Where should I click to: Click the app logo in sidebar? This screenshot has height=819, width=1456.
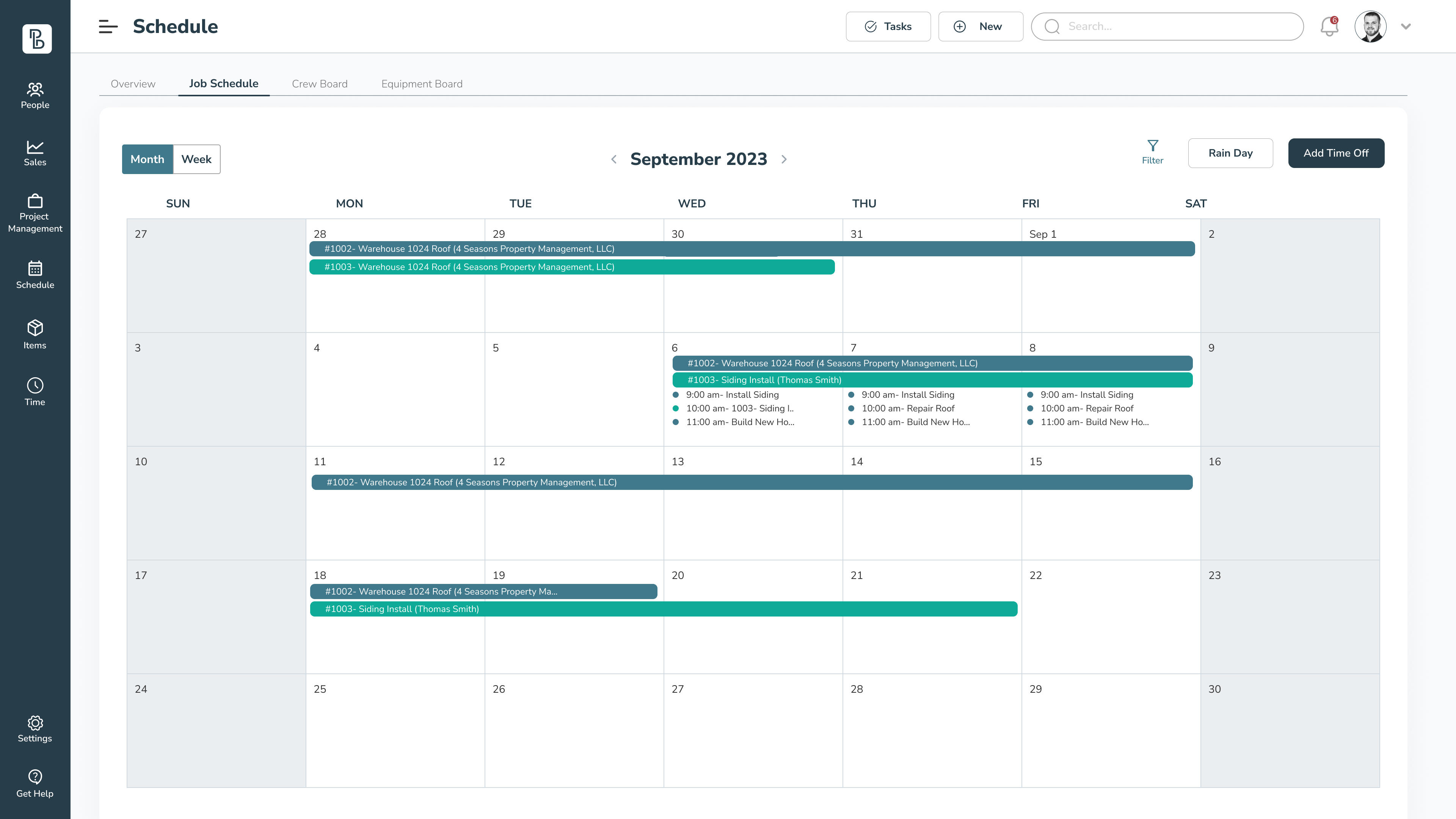coord(37,38)
